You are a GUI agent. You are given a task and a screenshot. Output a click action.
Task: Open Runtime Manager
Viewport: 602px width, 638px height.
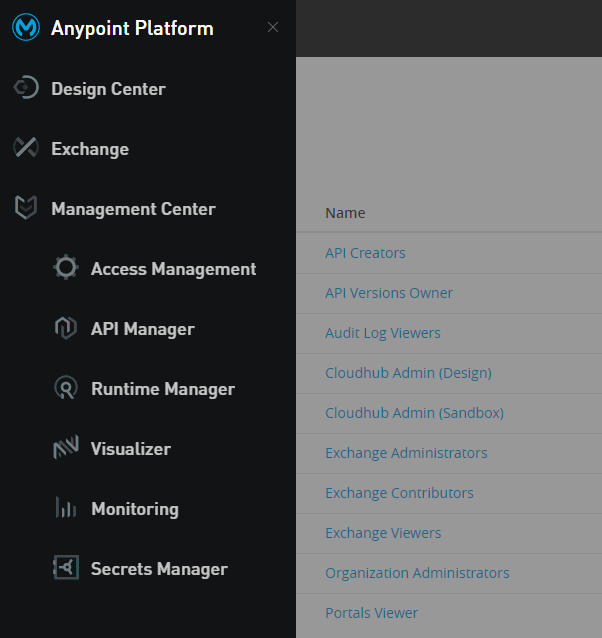coord(163,389)
